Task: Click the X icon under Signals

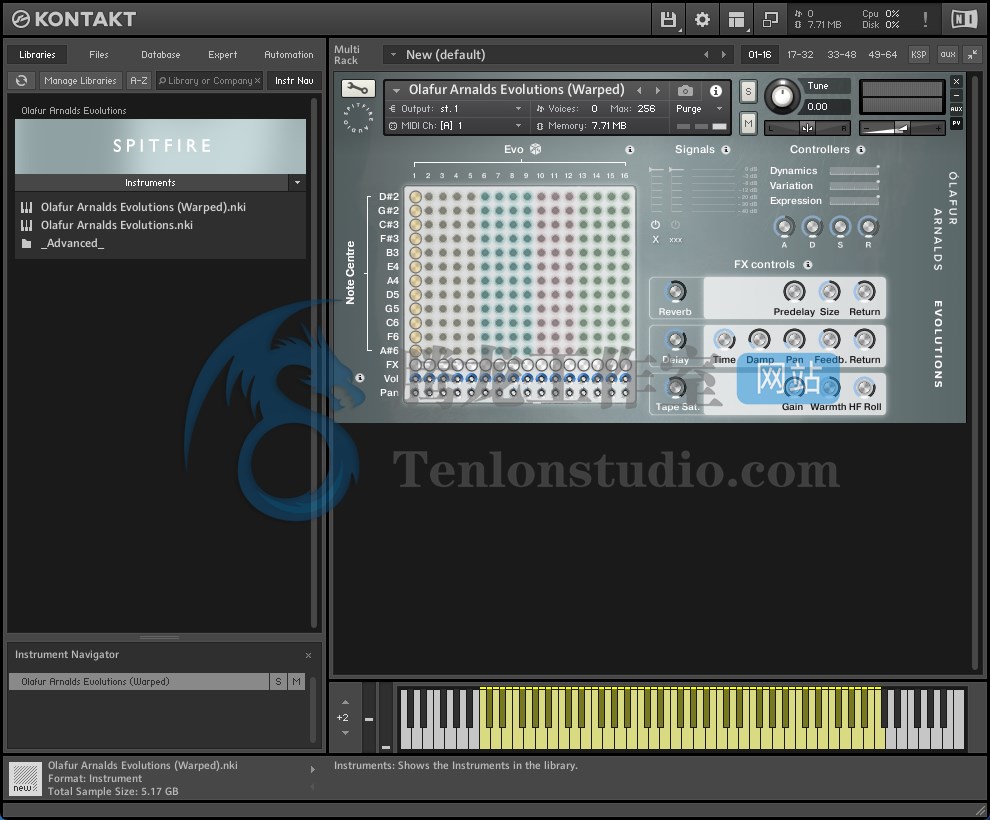Action: pos(655,240)
